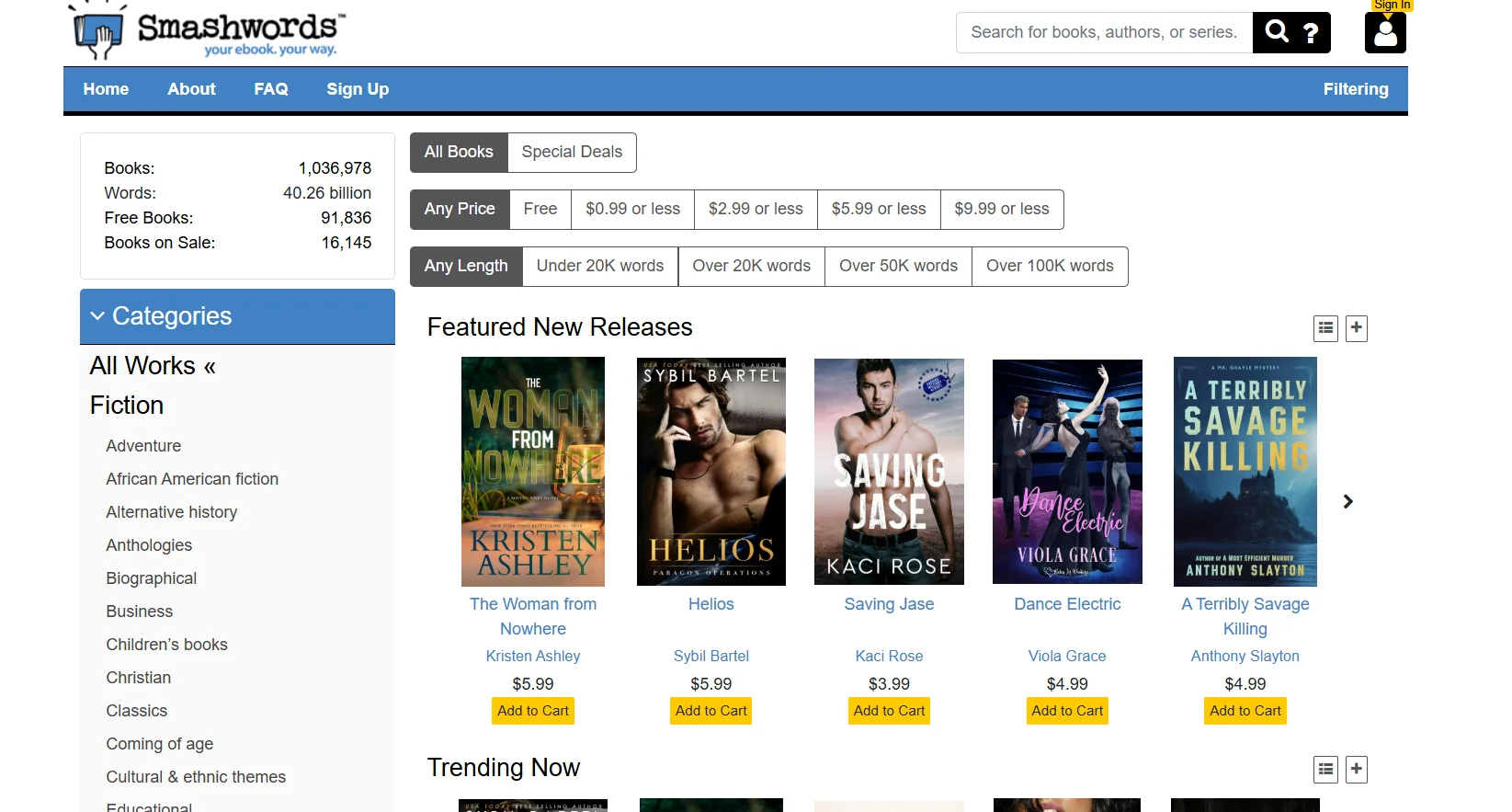This screenshot has width=1512, height=812.
Task: Select the Special Deals tab
Action: [x=572, y=153]
